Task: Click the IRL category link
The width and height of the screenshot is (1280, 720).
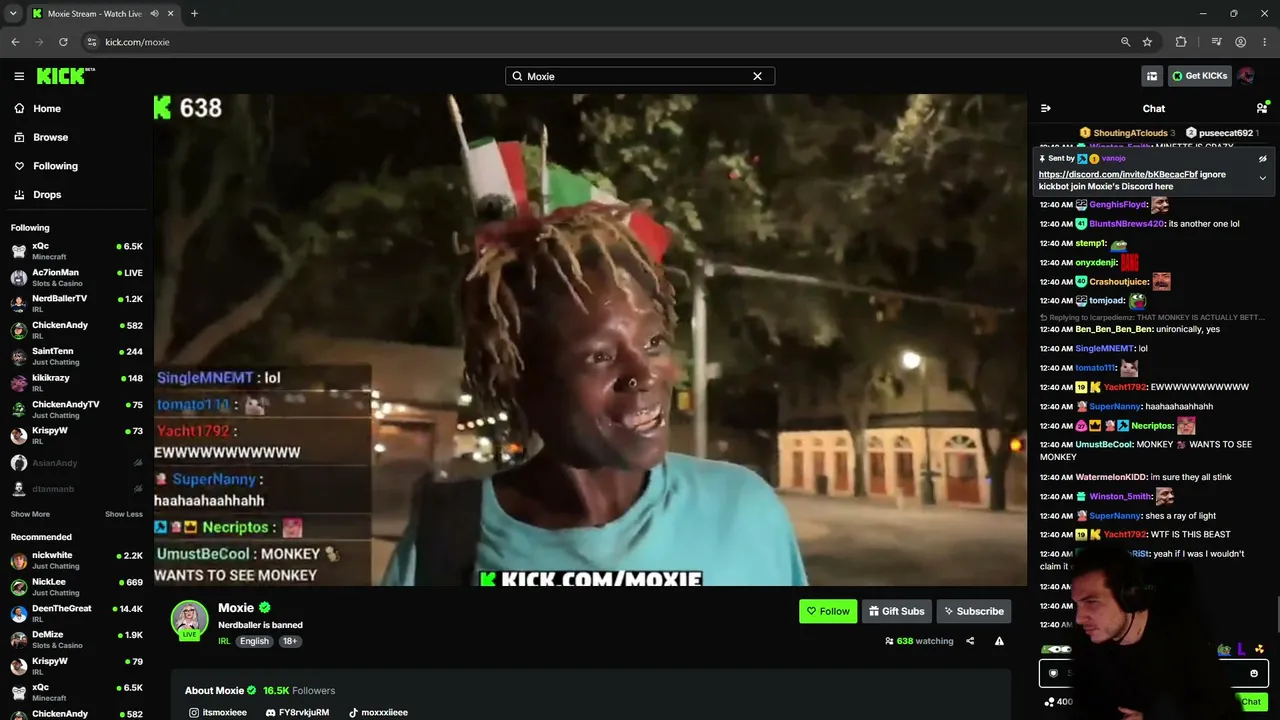Action: pyautogui.click(x=224, y=641)
